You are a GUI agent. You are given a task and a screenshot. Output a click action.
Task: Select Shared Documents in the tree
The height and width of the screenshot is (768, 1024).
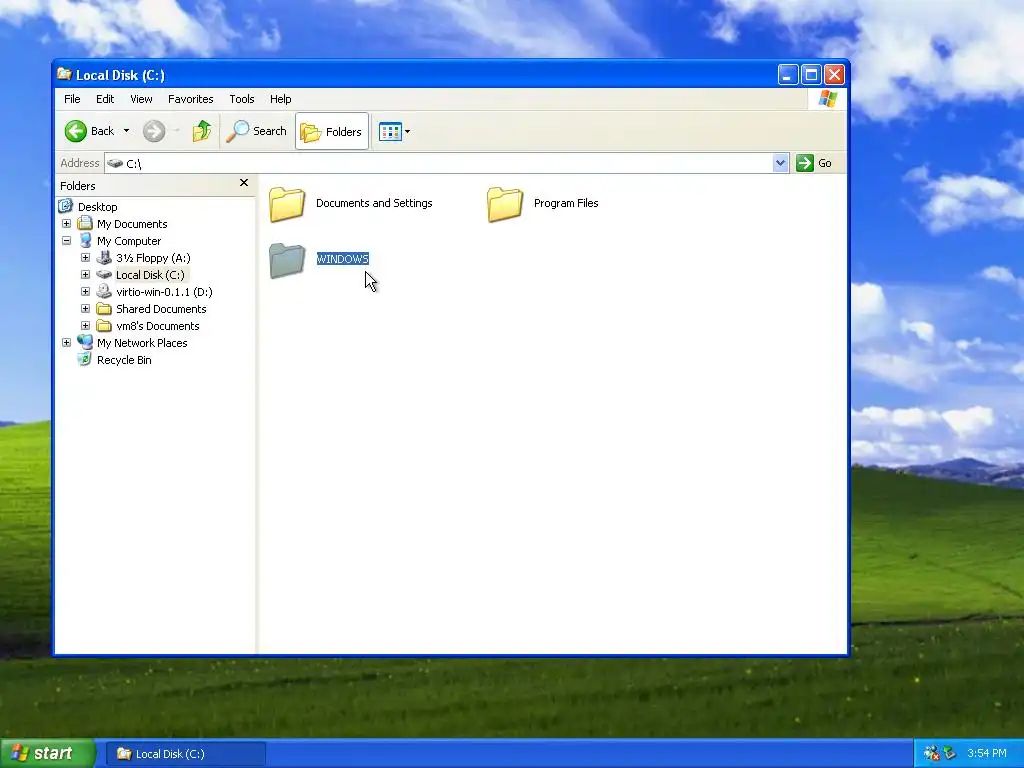161,309
